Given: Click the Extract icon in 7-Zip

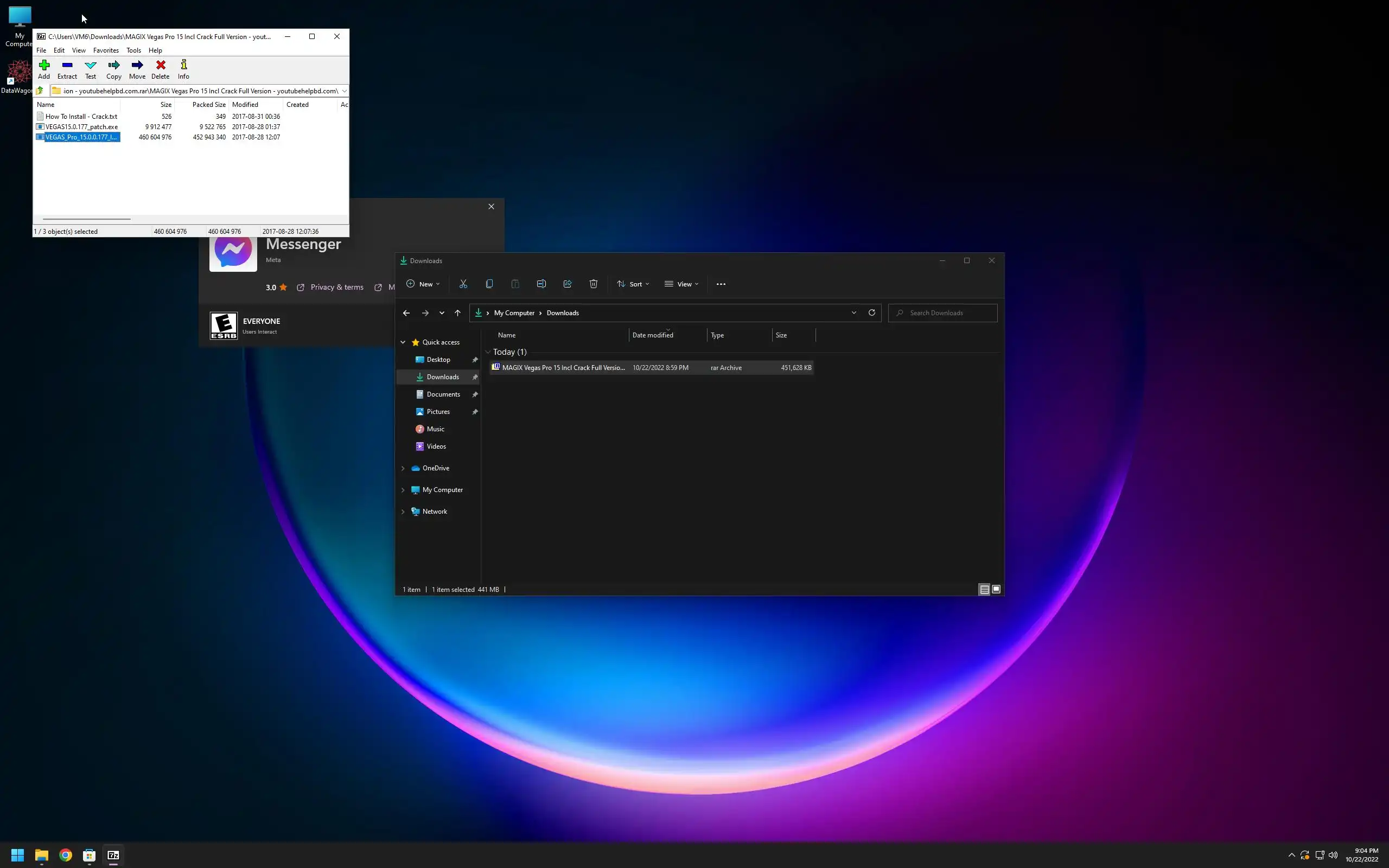Looking at the screenshot, I should click(67, 69).
